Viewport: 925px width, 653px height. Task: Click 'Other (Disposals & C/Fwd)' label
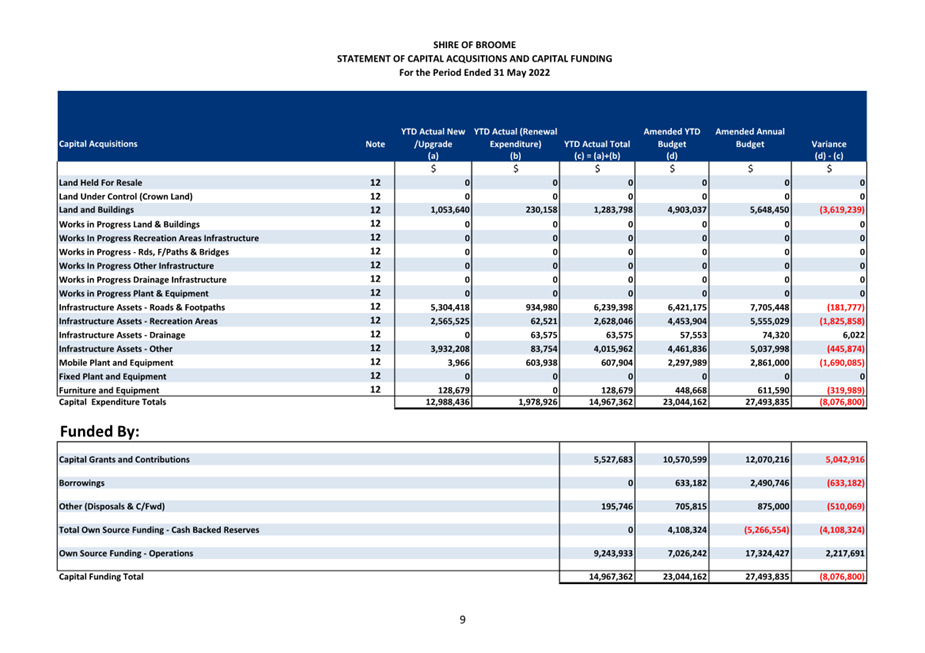[111, 507]
